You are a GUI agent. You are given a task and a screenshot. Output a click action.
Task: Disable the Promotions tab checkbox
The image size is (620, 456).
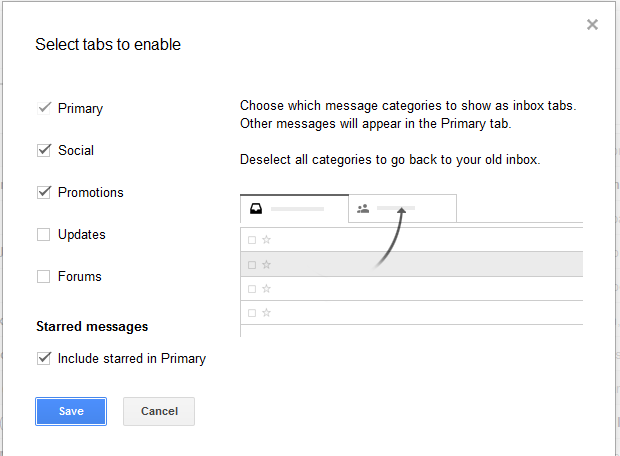(44, 192)
